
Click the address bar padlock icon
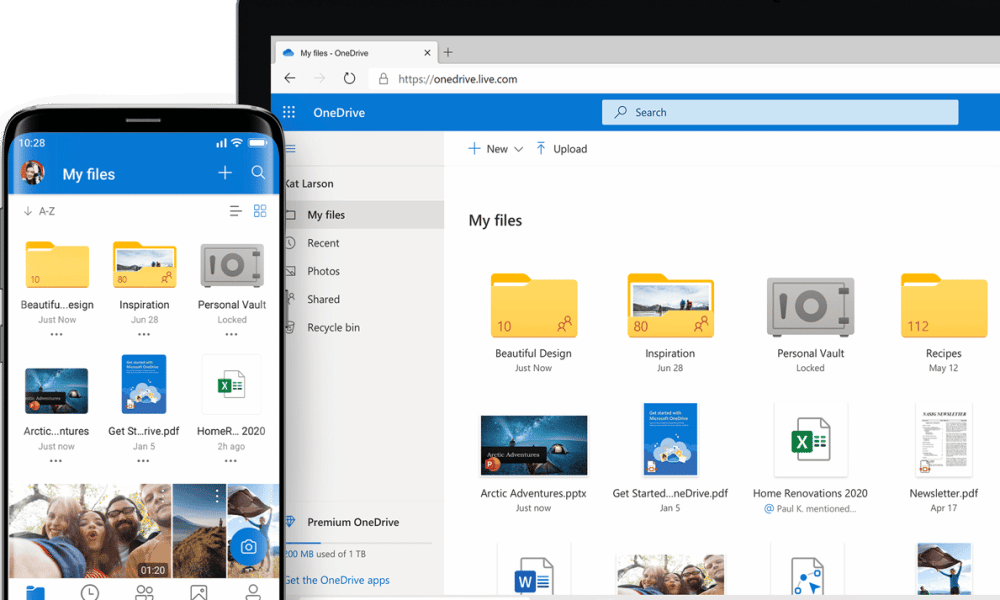[383, 78]
